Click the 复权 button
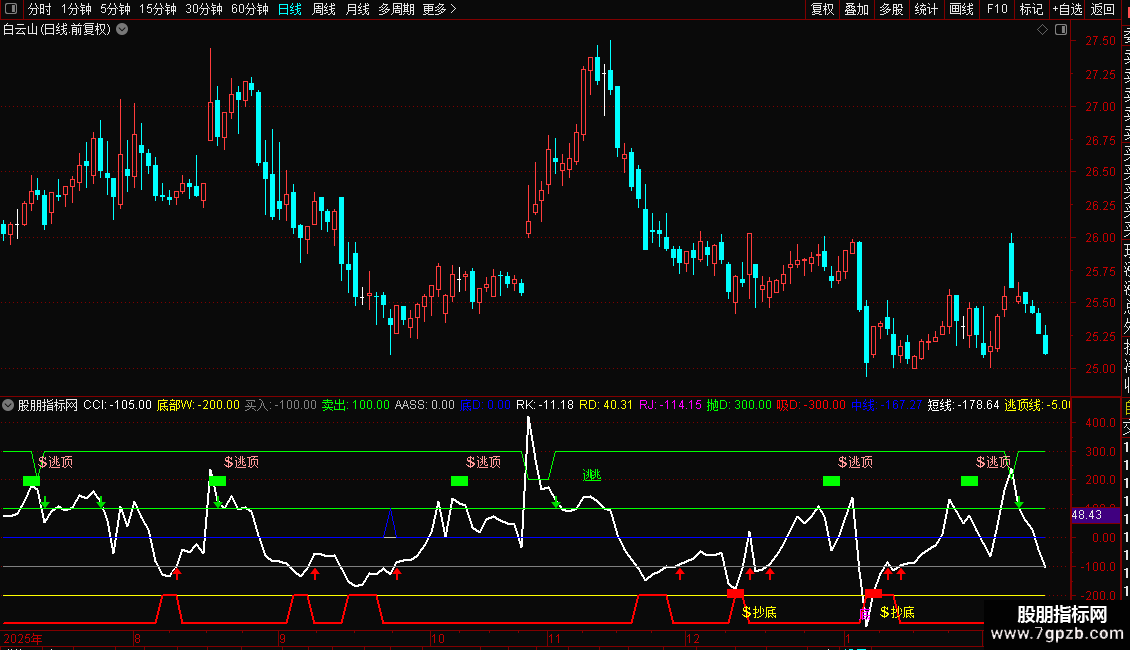The image size is (1130, 650). click(x=822, y=9)
